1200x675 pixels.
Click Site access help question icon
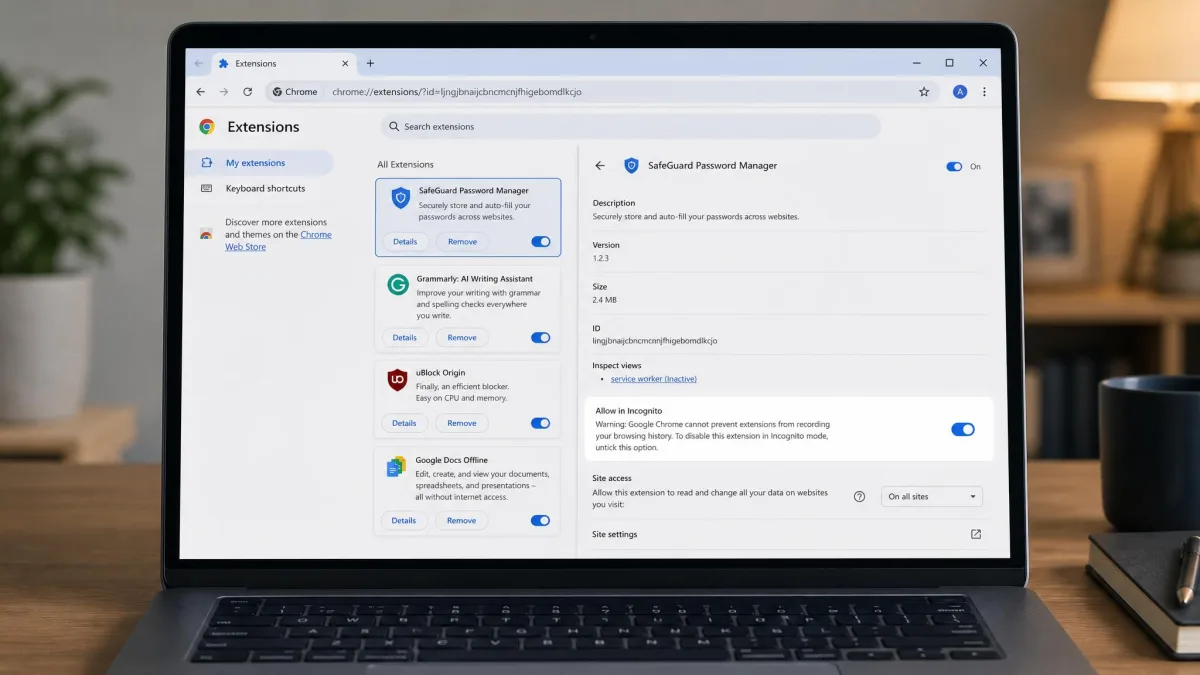pyautogui.click(x=859, y=497)
